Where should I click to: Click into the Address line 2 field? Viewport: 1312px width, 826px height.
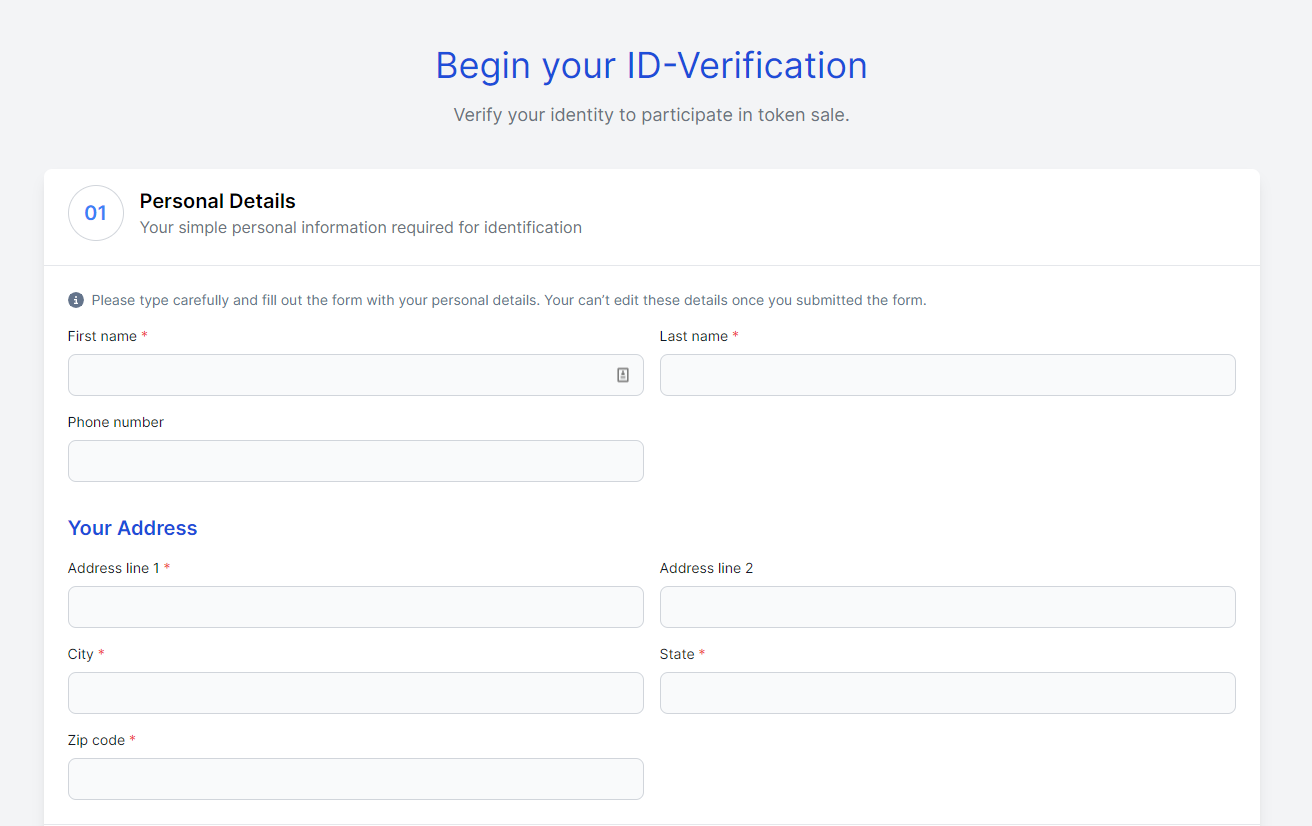tap(947, 607)
